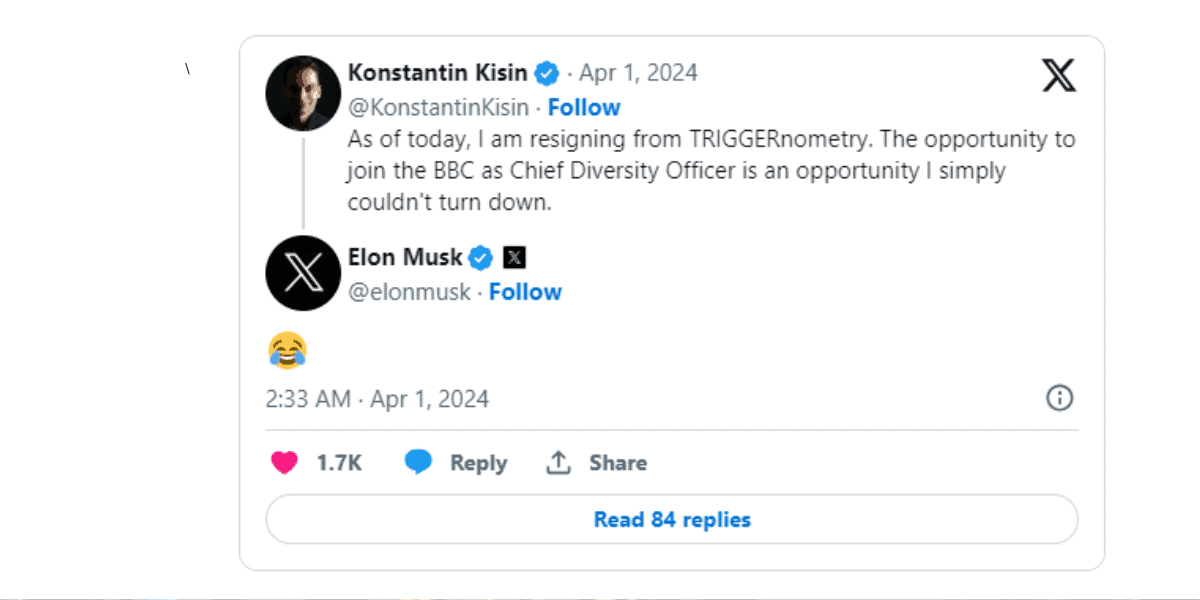Open the Konstantin Kisin display name
The height and width of the screenshot is (600, 1200).
438,73
